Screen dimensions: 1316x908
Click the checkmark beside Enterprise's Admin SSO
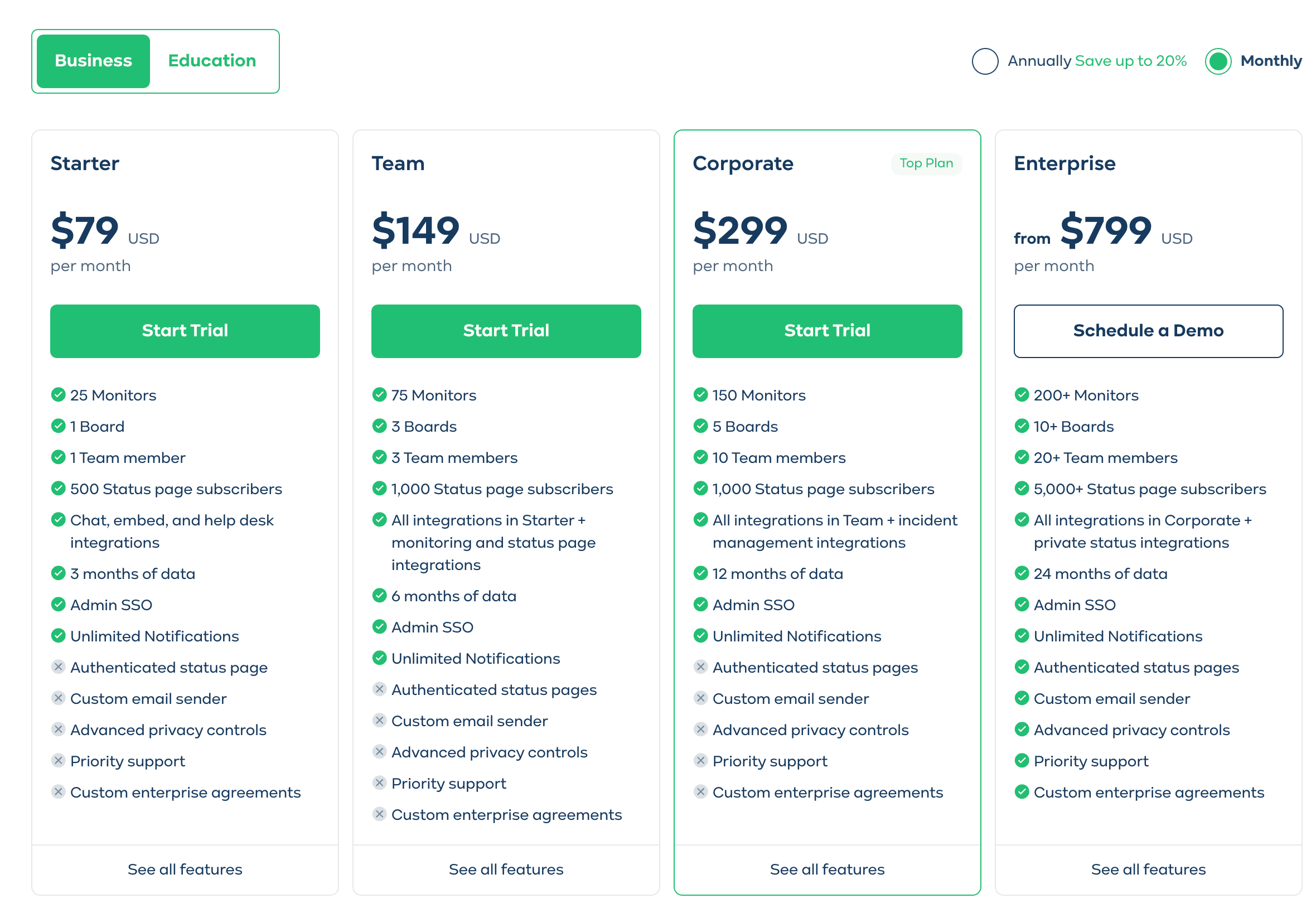tap(1022, 604)
